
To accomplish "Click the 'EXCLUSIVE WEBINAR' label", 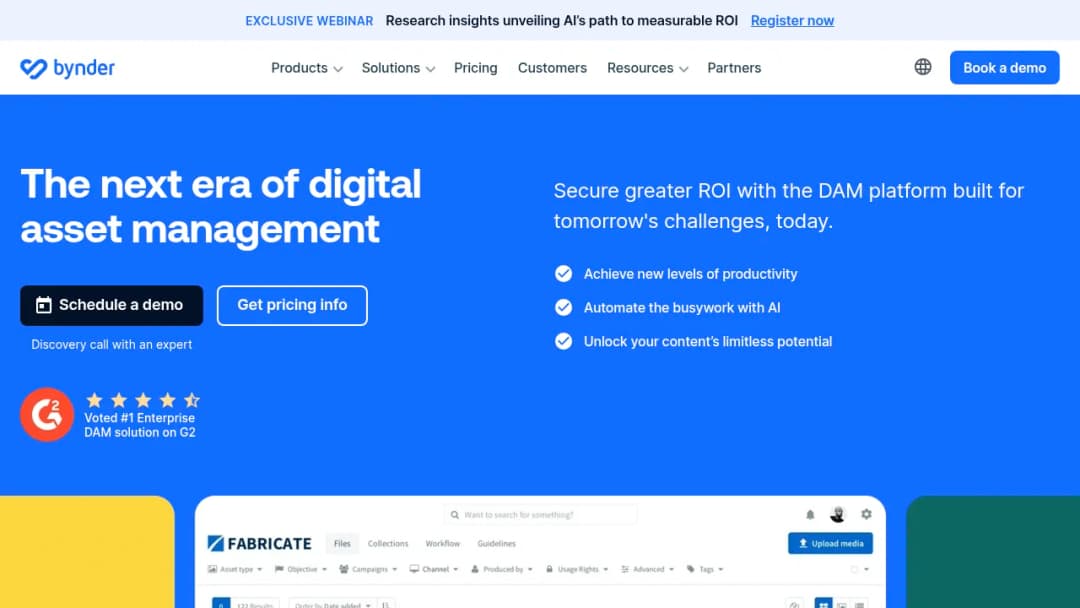I will [x=309, y=21].
